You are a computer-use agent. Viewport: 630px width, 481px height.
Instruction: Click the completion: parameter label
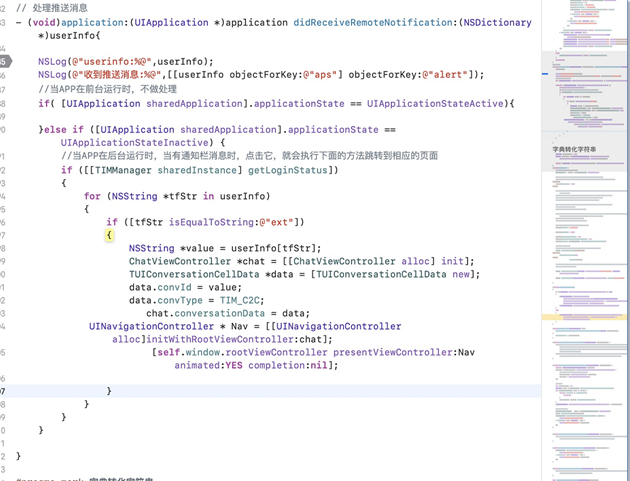[x=279, y=365]
